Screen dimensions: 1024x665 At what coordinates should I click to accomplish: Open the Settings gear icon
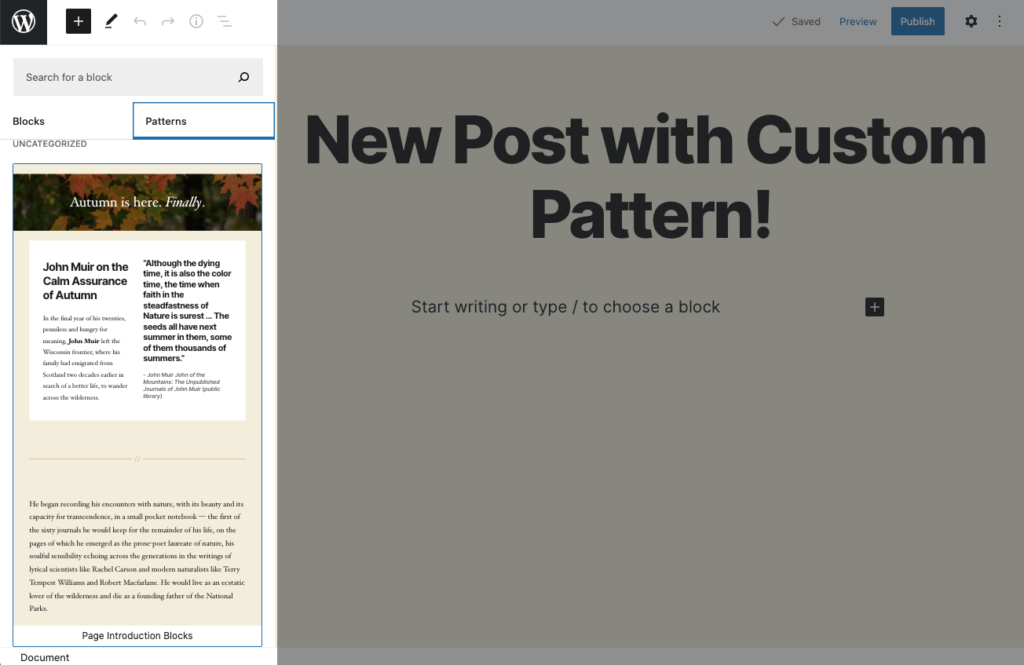970,20
